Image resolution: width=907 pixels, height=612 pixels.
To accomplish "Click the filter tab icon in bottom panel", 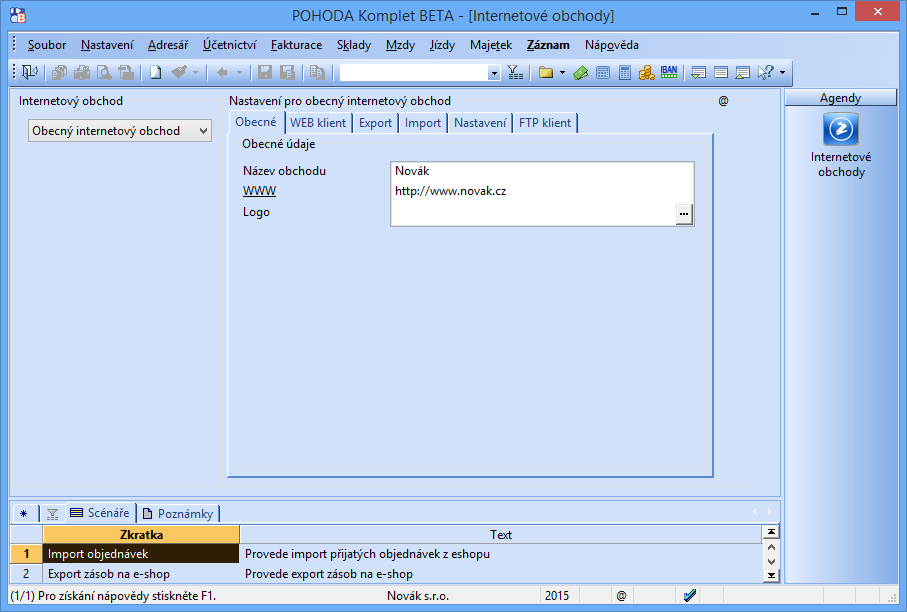I will pyautogui.click(x=53, y=514).
